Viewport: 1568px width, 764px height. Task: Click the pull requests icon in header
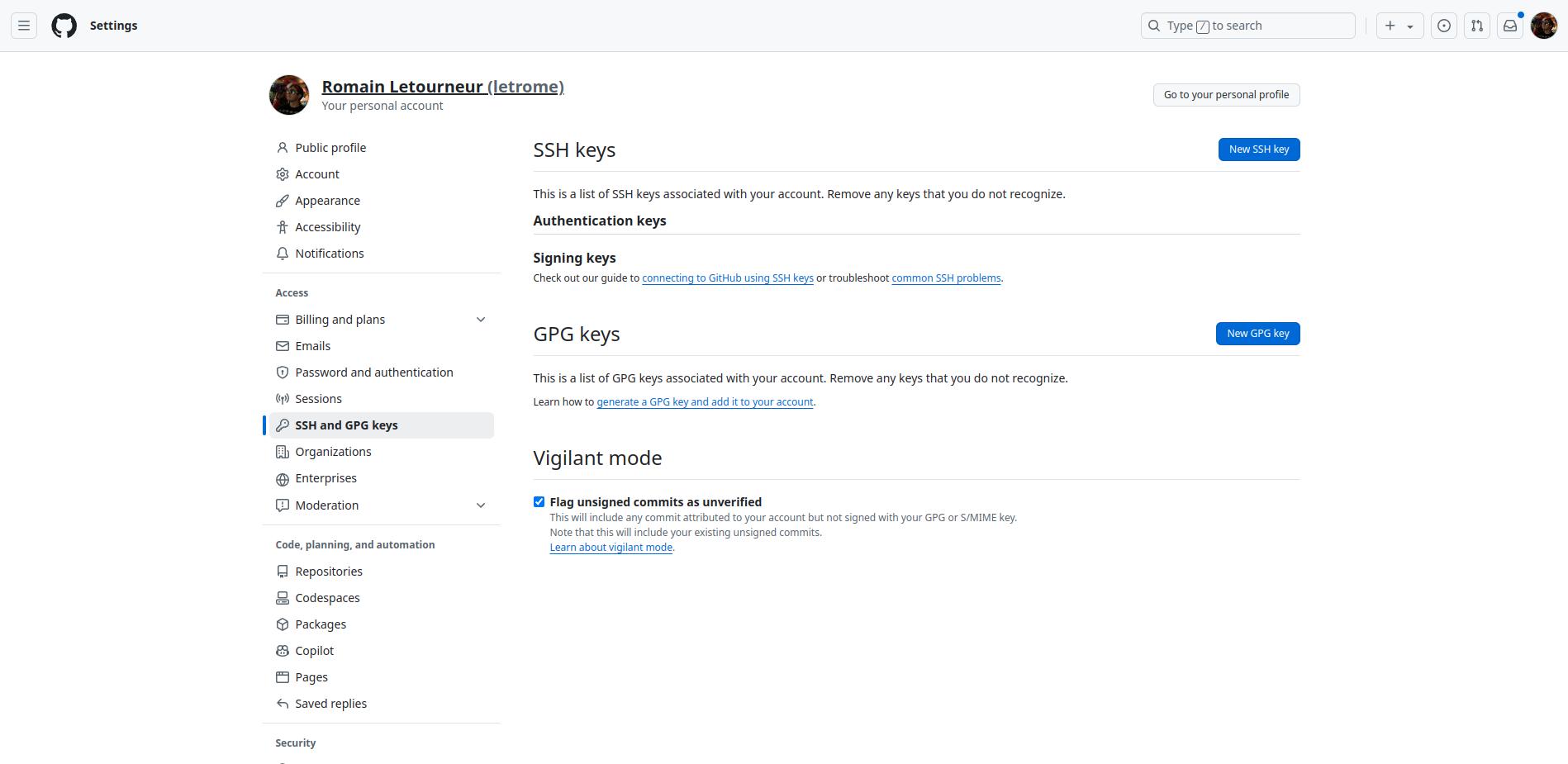click(x=1476, y=26)
